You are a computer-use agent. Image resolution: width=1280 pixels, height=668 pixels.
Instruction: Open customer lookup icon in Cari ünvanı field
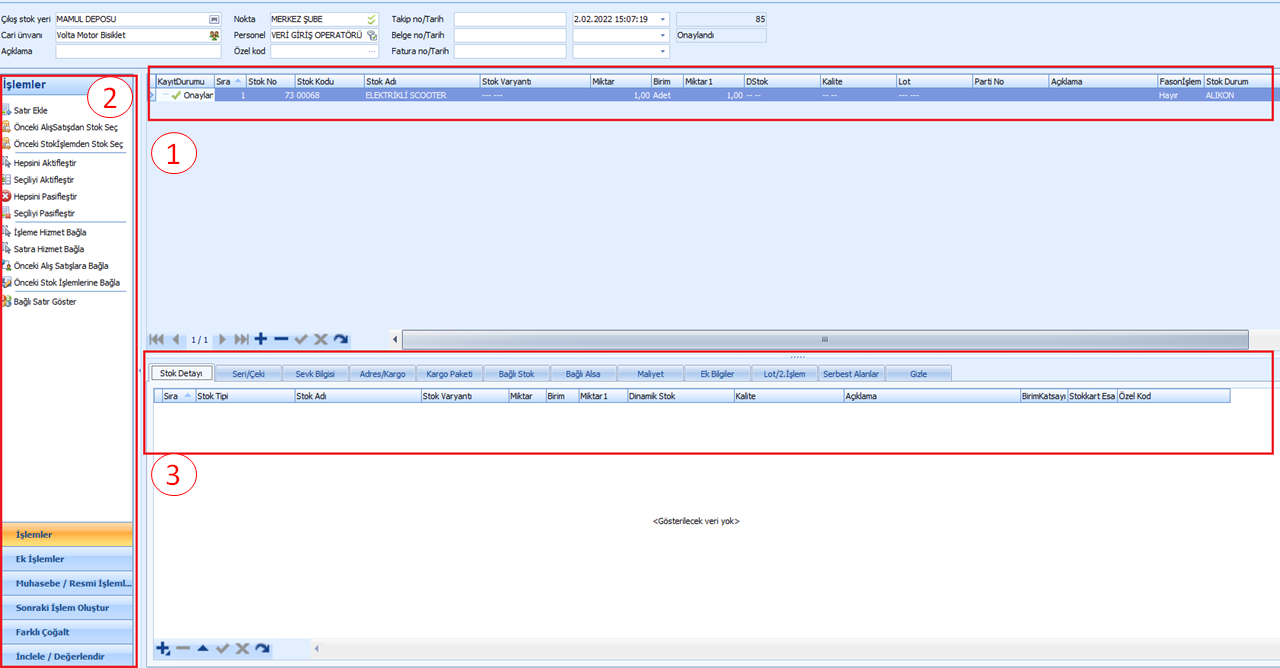(x=214, y=35)
